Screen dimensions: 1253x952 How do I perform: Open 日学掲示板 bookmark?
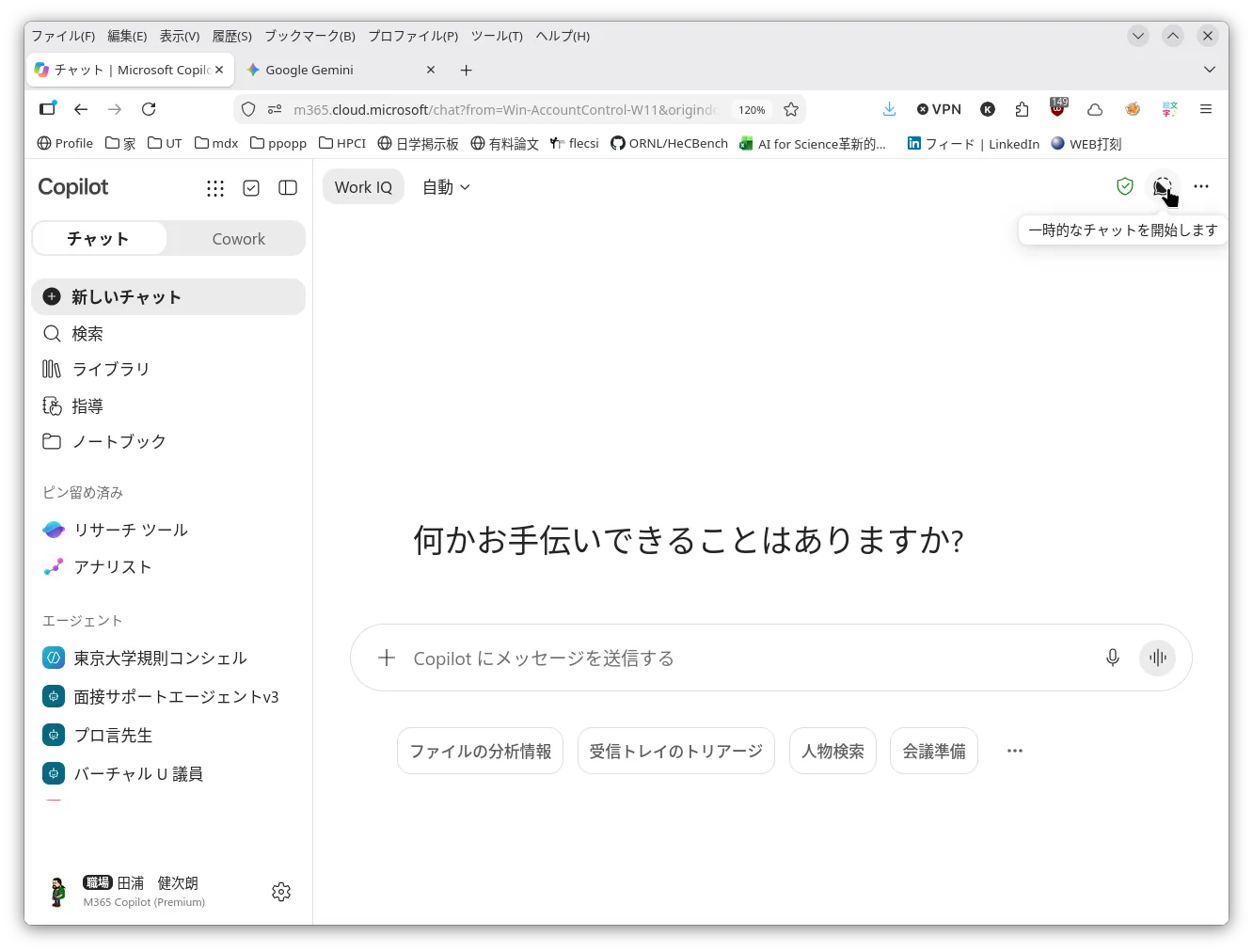418,143
